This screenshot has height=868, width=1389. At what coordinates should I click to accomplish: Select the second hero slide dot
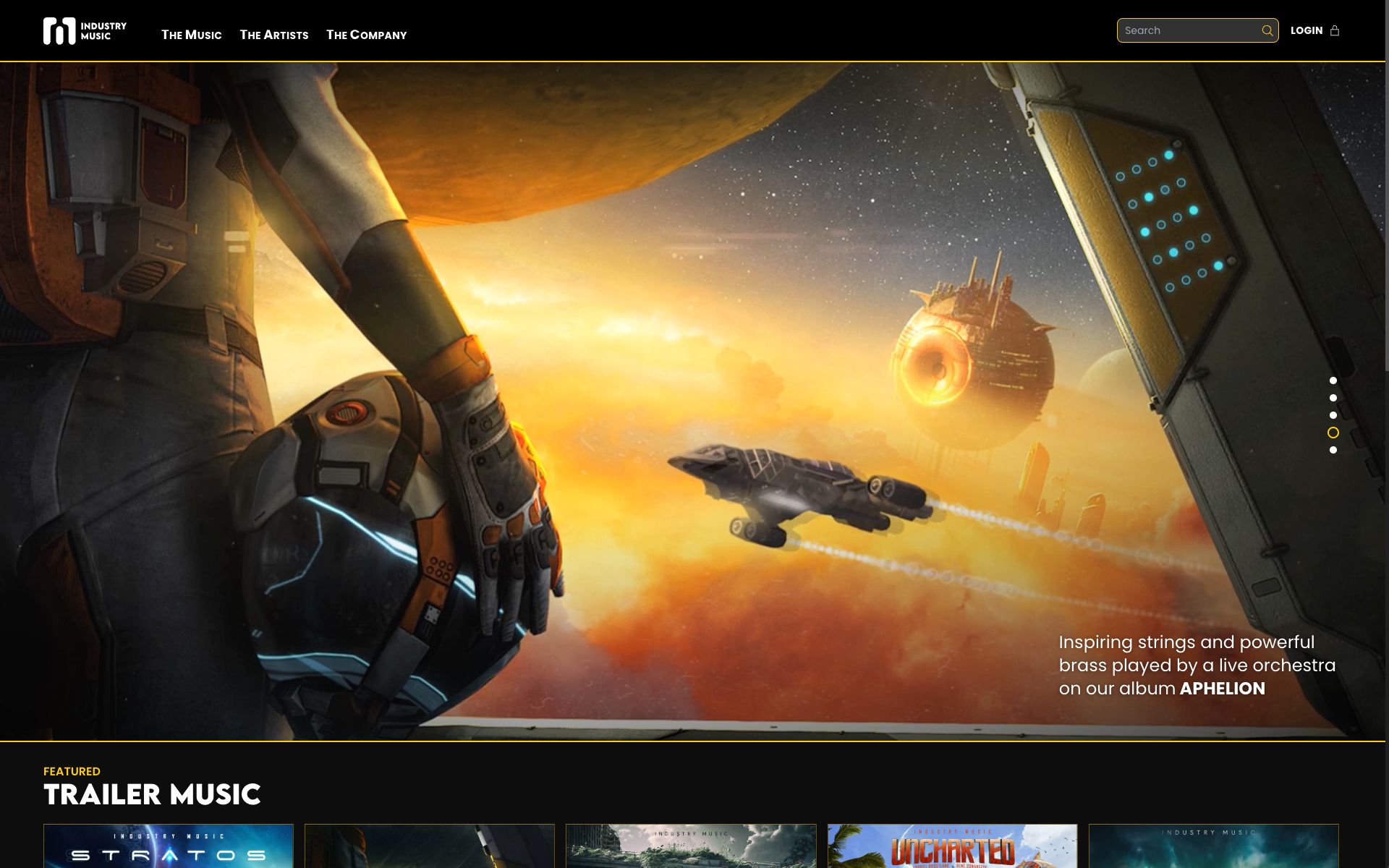pos(1333,398)
